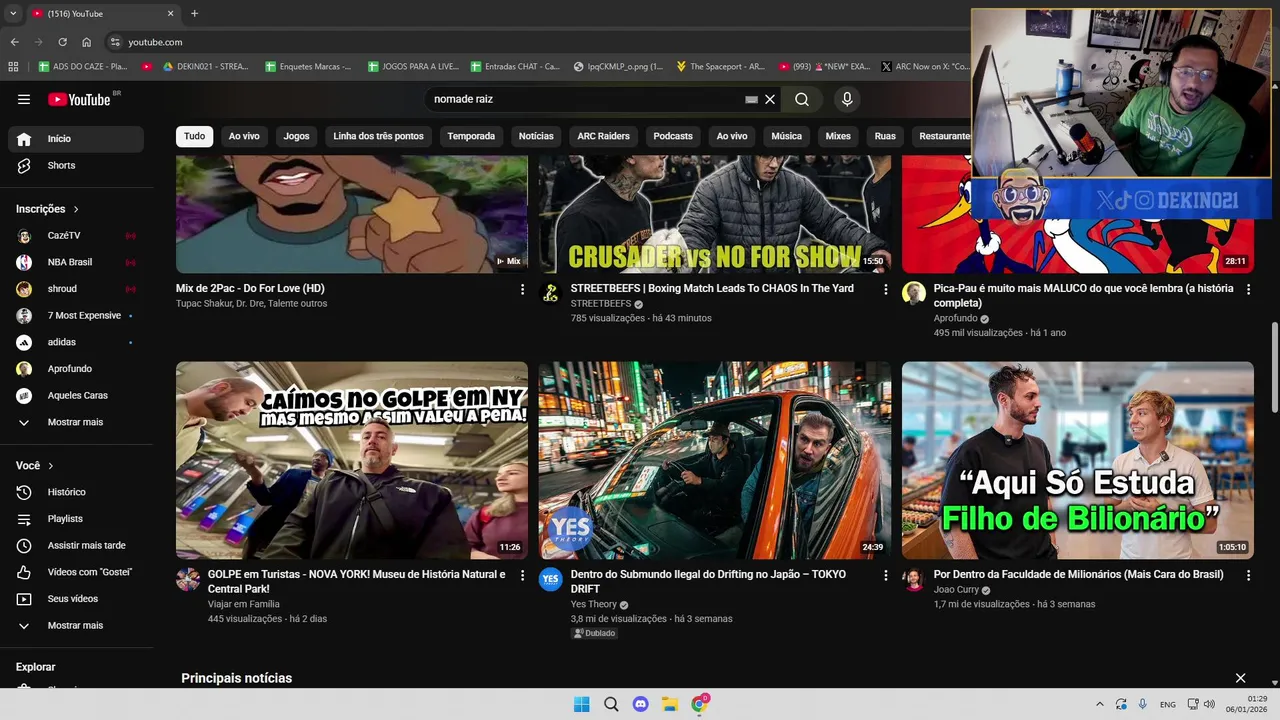Open Assistir mais tarde list
Viewport: 1280px width, 720px height.
point(76,545)
